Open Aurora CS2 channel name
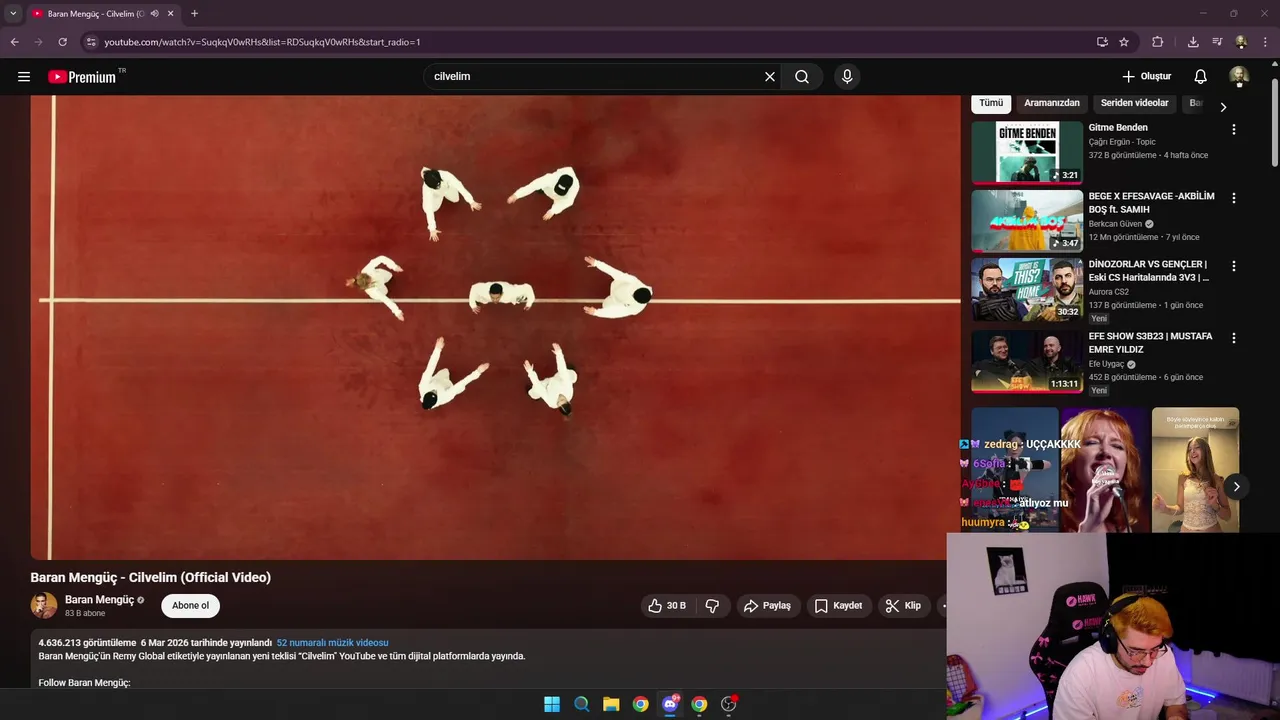Viewport: 1280px width, 720px height. click(x=1110, y=292)
